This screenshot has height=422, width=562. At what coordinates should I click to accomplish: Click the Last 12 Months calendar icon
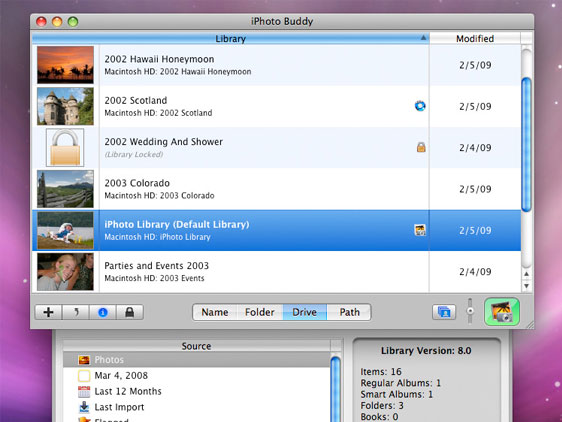tap(84, 392)
